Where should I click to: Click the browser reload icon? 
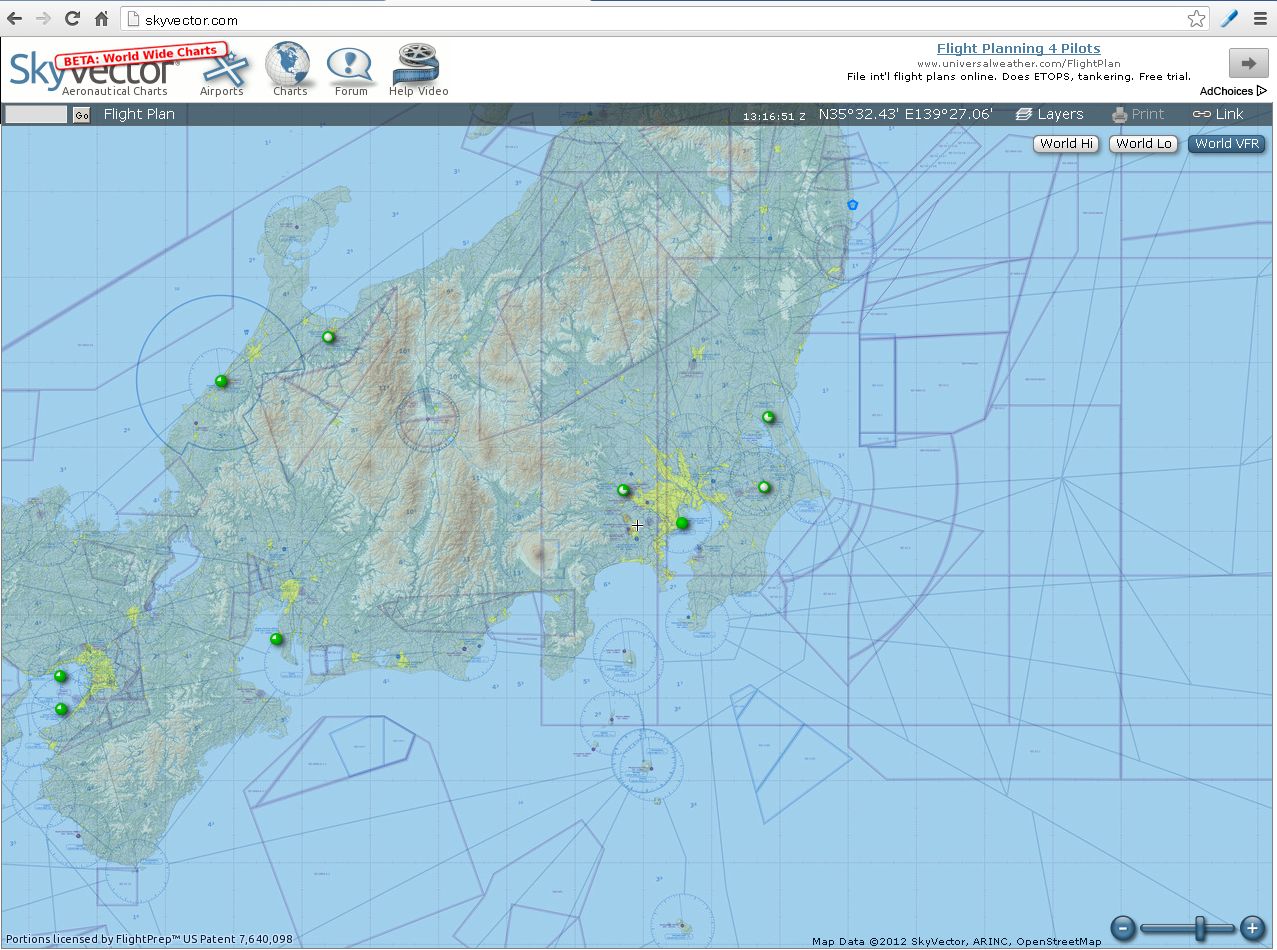(x=72, y=18)
